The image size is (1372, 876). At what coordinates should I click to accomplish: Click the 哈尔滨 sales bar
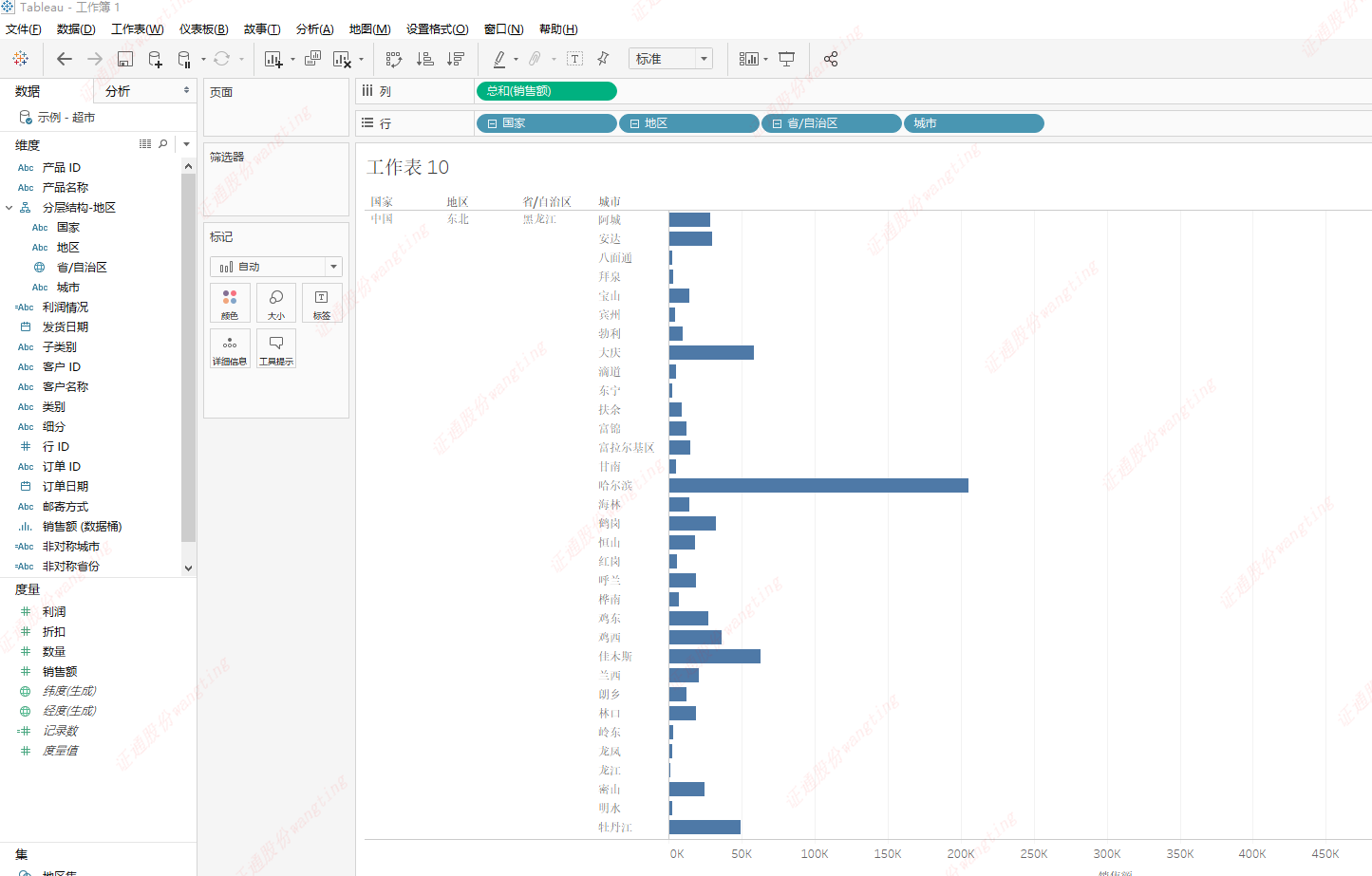point(818,485)
